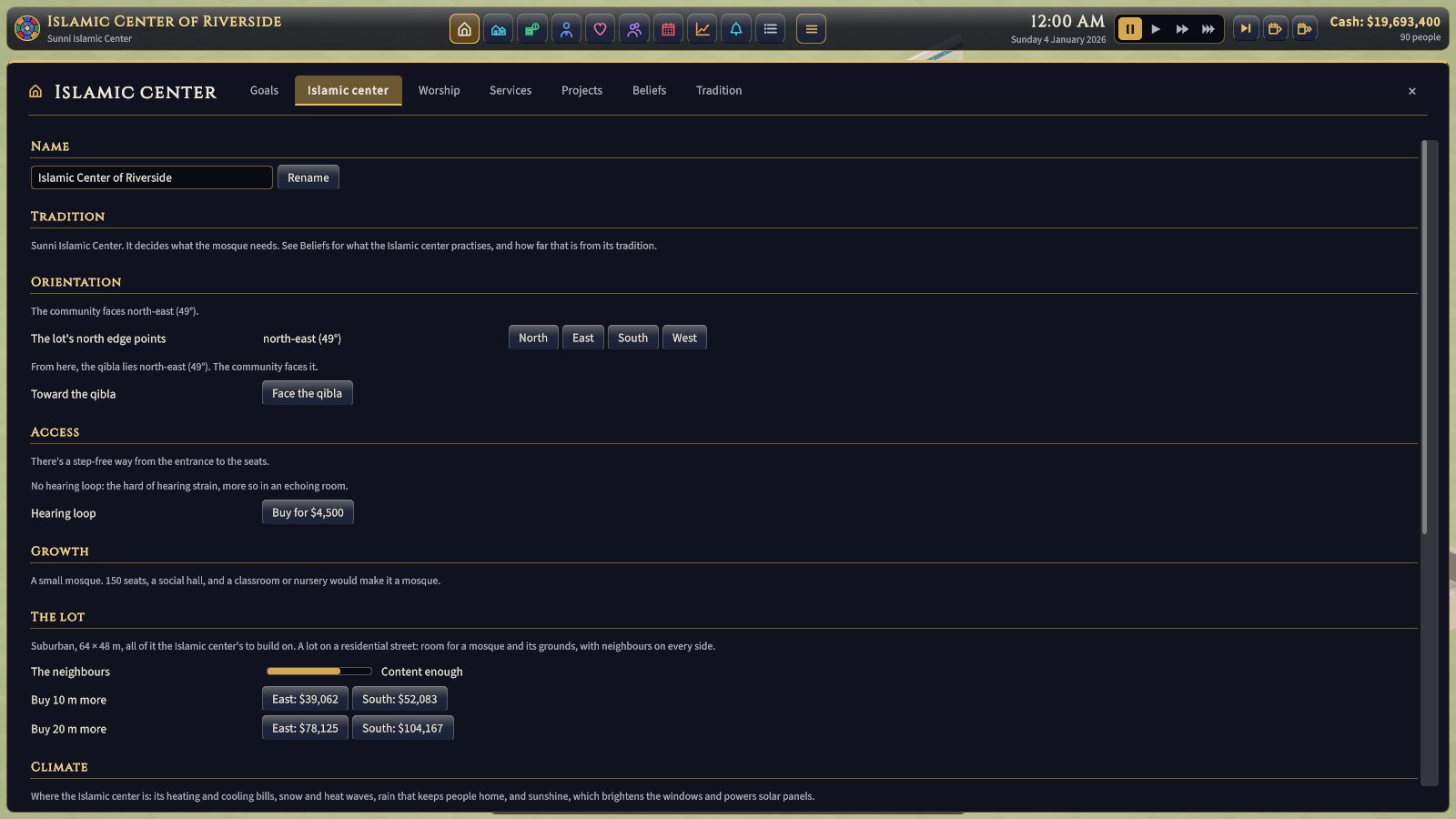Set game to triple fast-forward speed
The width and height of the screenshot is (1456, 819).
[x=1208, y=29]
